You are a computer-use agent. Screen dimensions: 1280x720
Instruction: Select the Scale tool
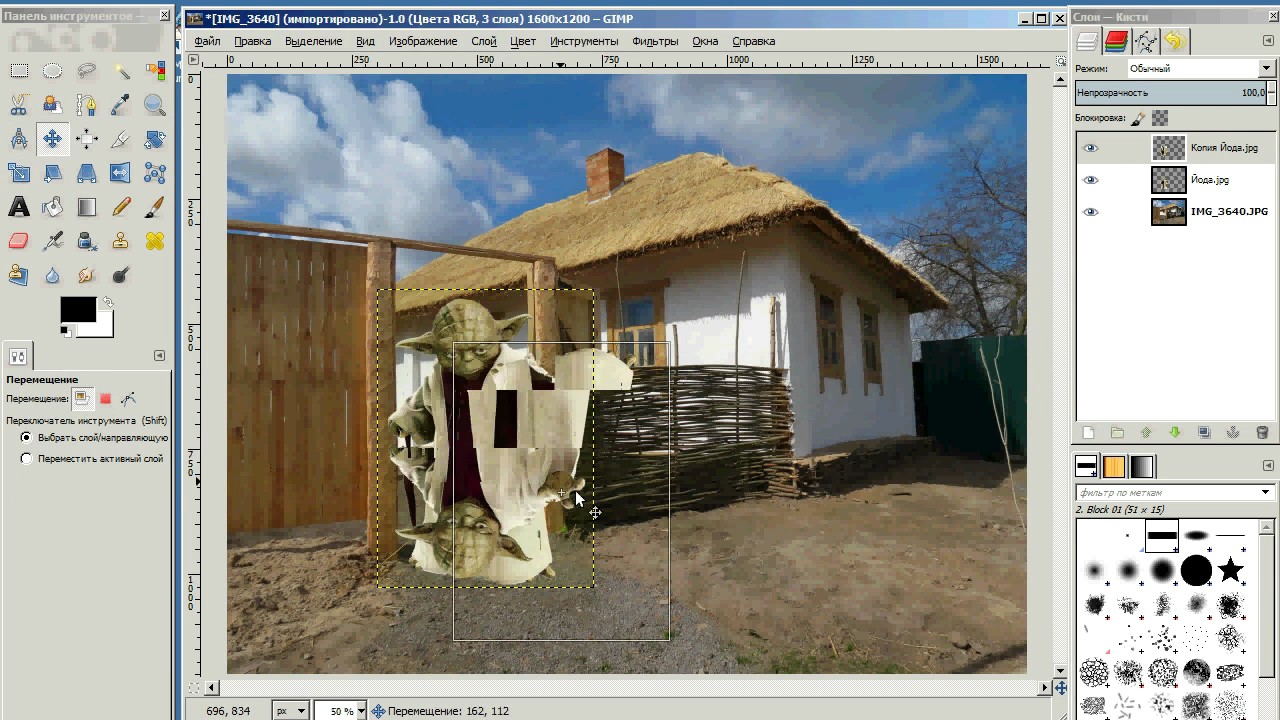[x=19, y=173]
